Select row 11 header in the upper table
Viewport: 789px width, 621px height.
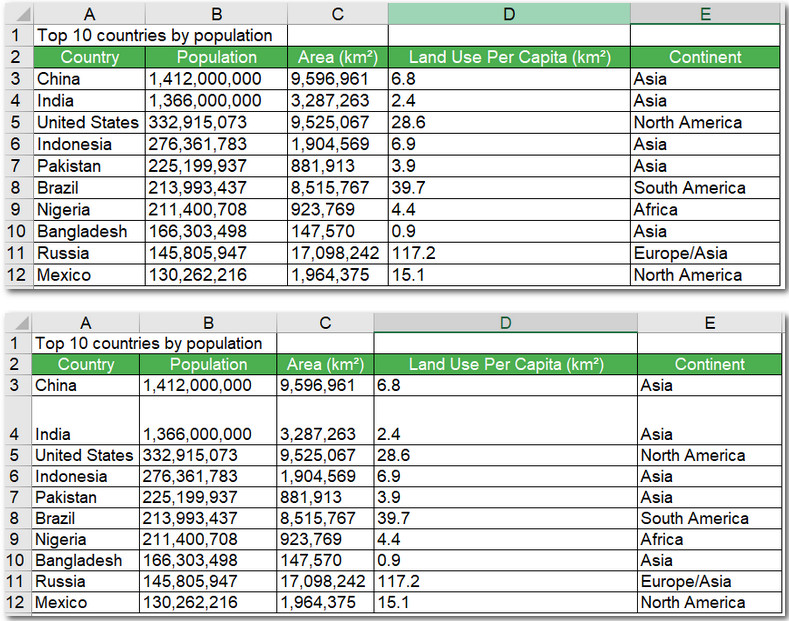pyautogui.click(x=19, y=253)
